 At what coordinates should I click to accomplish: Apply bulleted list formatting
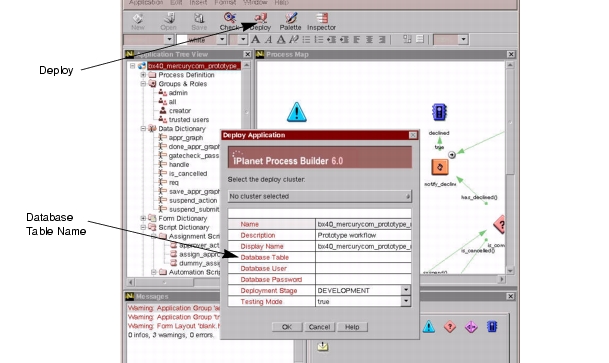tap(306, 40)
